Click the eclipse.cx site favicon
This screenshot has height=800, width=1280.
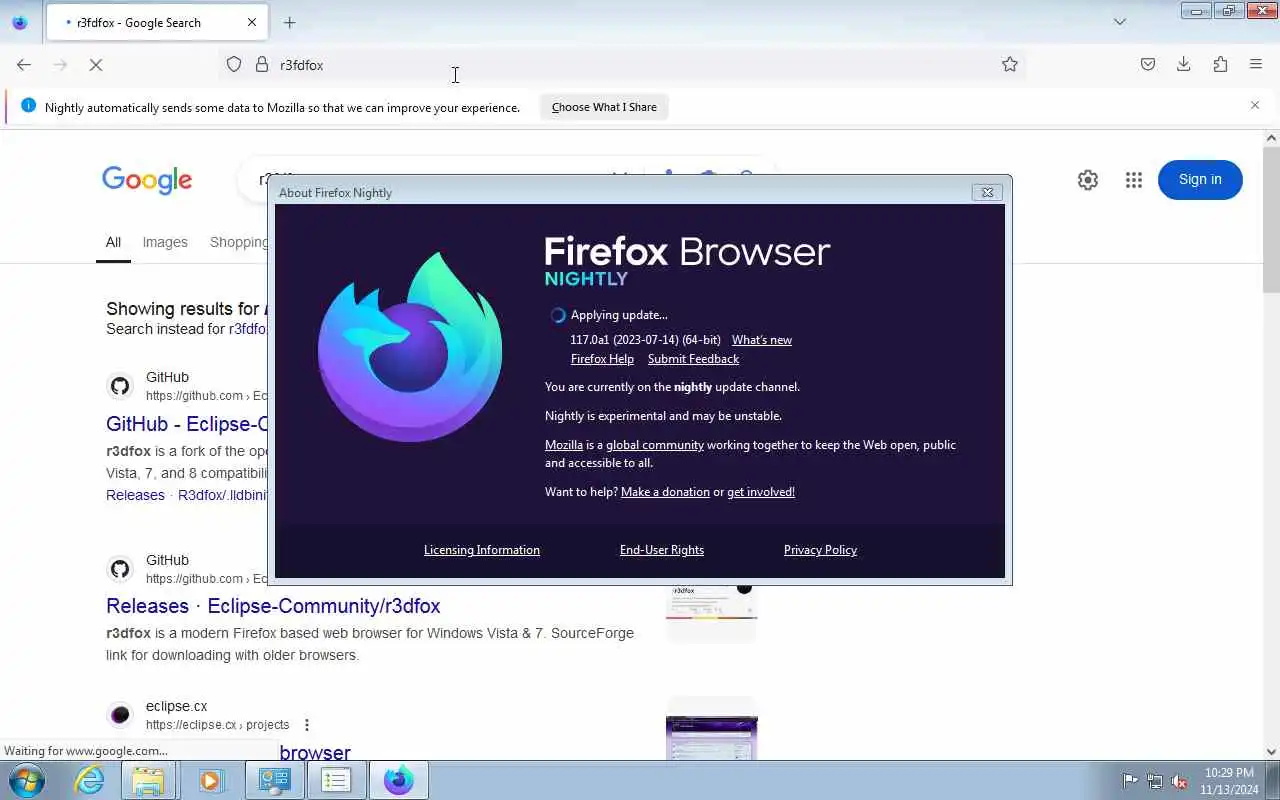coord(120,715)
